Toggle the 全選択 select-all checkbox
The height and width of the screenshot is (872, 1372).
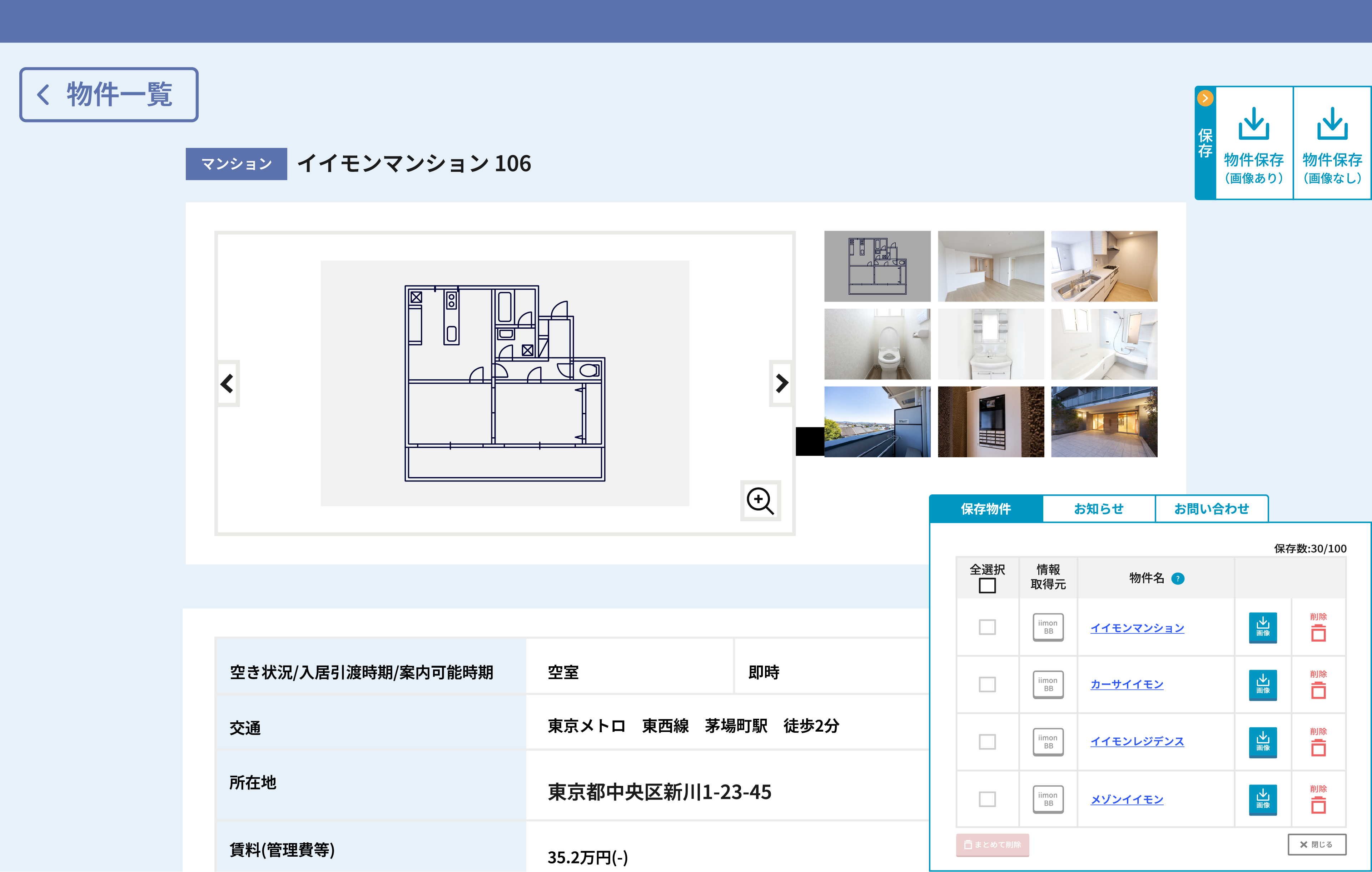[x=987, y=585]
